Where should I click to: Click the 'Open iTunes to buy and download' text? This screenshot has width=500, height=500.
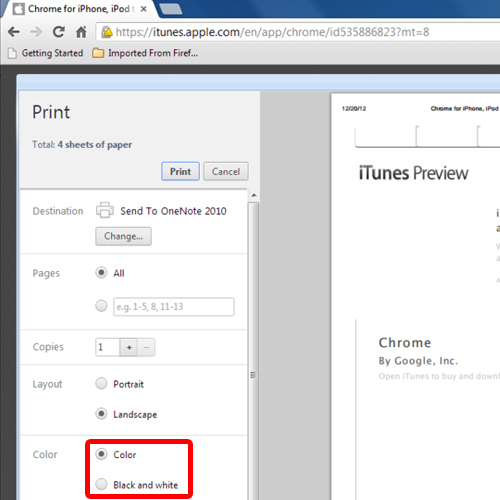point(439,376)
